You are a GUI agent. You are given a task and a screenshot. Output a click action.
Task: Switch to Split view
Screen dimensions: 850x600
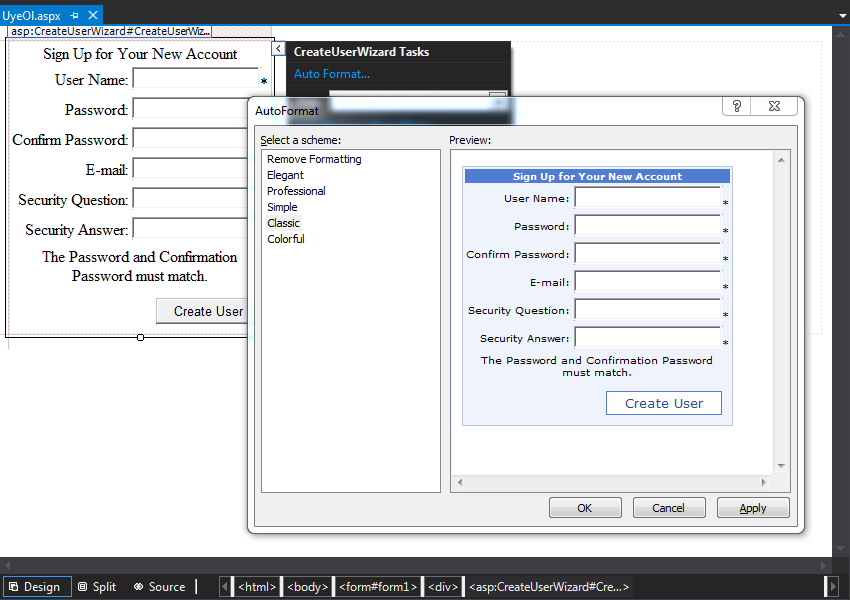coord(98,586)
